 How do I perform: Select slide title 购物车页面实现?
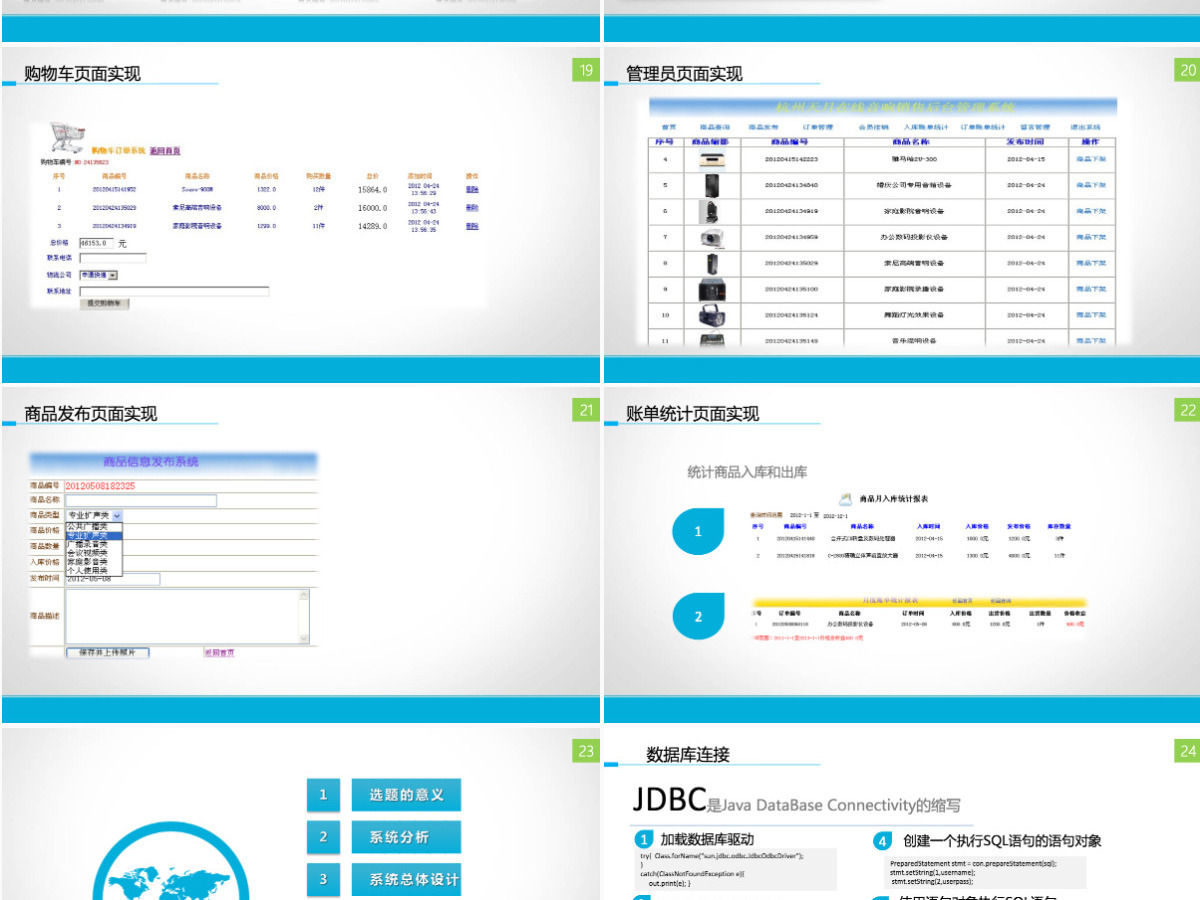pos(83,73)
